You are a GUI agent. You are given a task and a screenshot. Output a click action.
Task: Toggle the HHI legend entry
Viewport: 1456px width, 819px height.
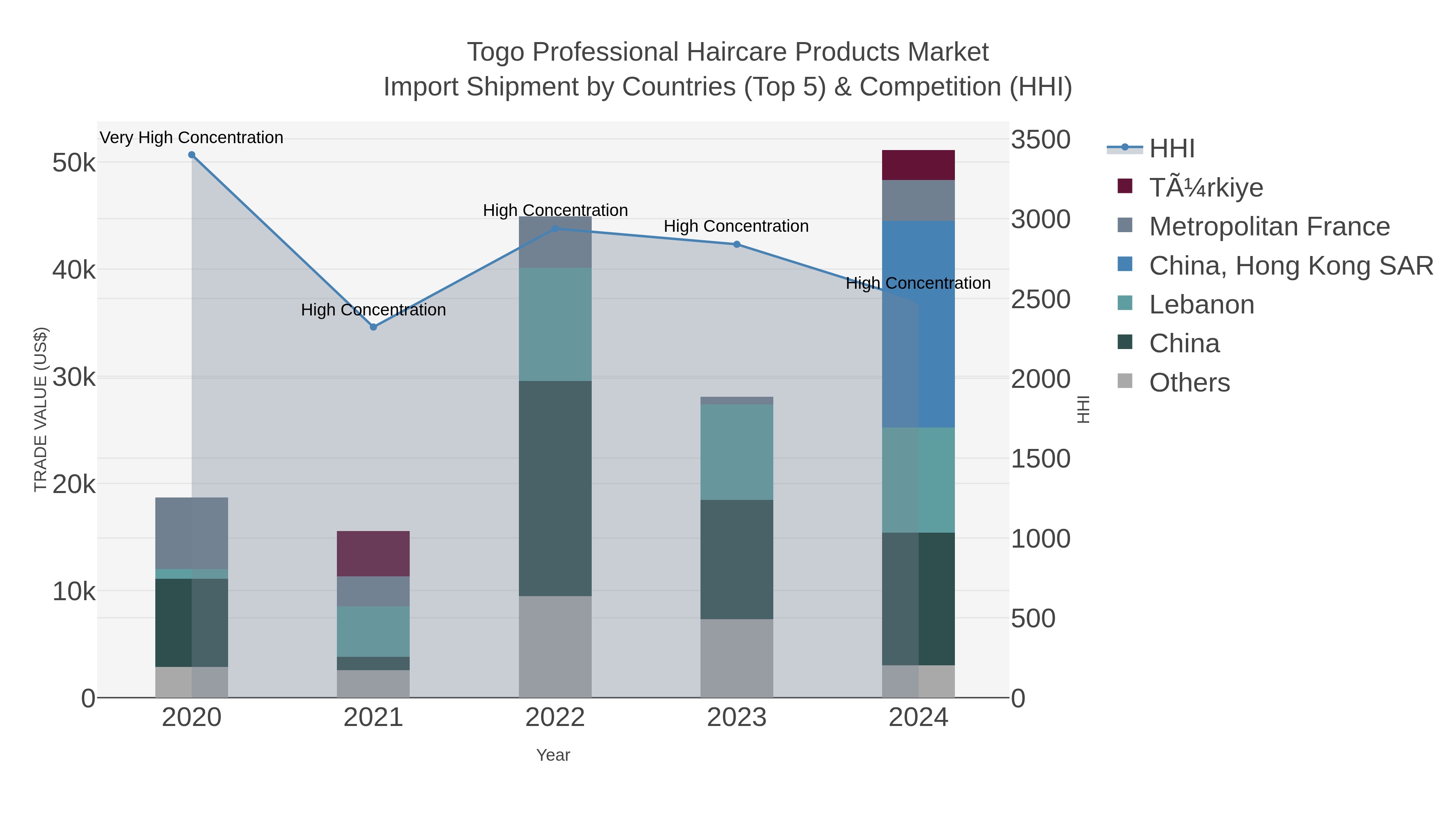pyautogui.click(x=1151, y=148)
